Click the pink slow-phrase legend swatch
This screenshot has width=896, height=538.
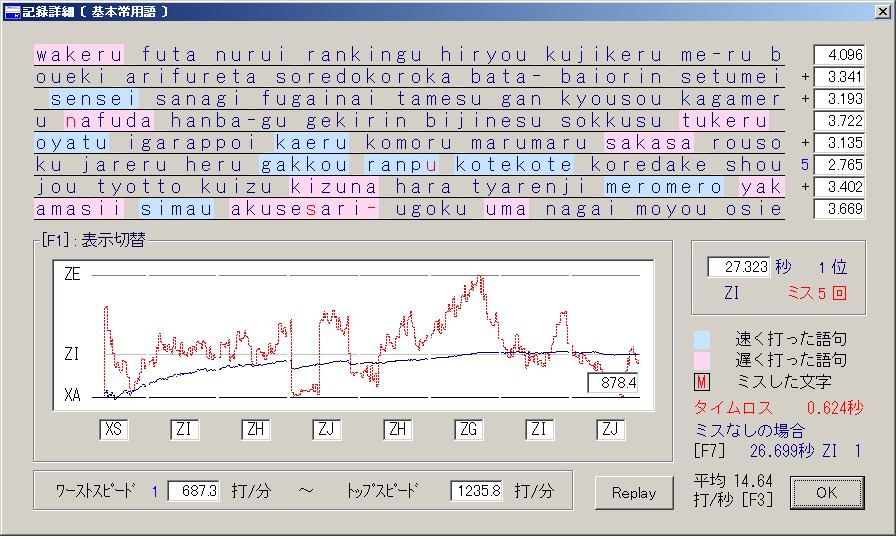(702, 360)
